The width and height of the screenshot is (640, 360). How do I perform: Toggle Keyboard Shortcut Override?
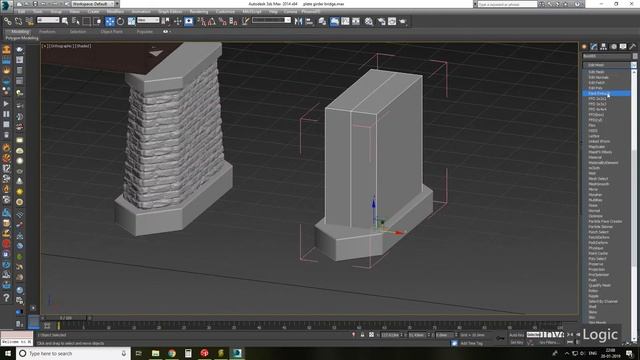pyautogui.click(x=189, y=21)
